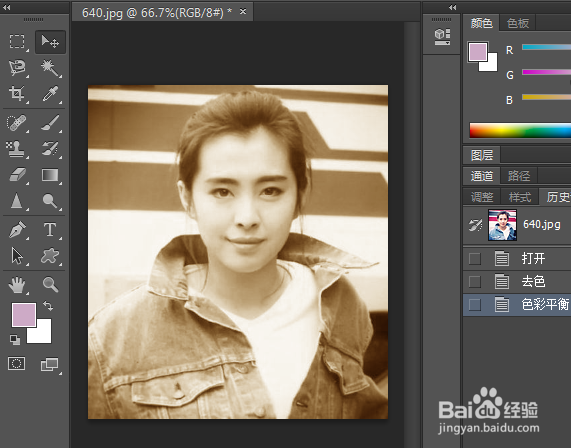Click background swatch in 颜色 panel

[491, 65]
